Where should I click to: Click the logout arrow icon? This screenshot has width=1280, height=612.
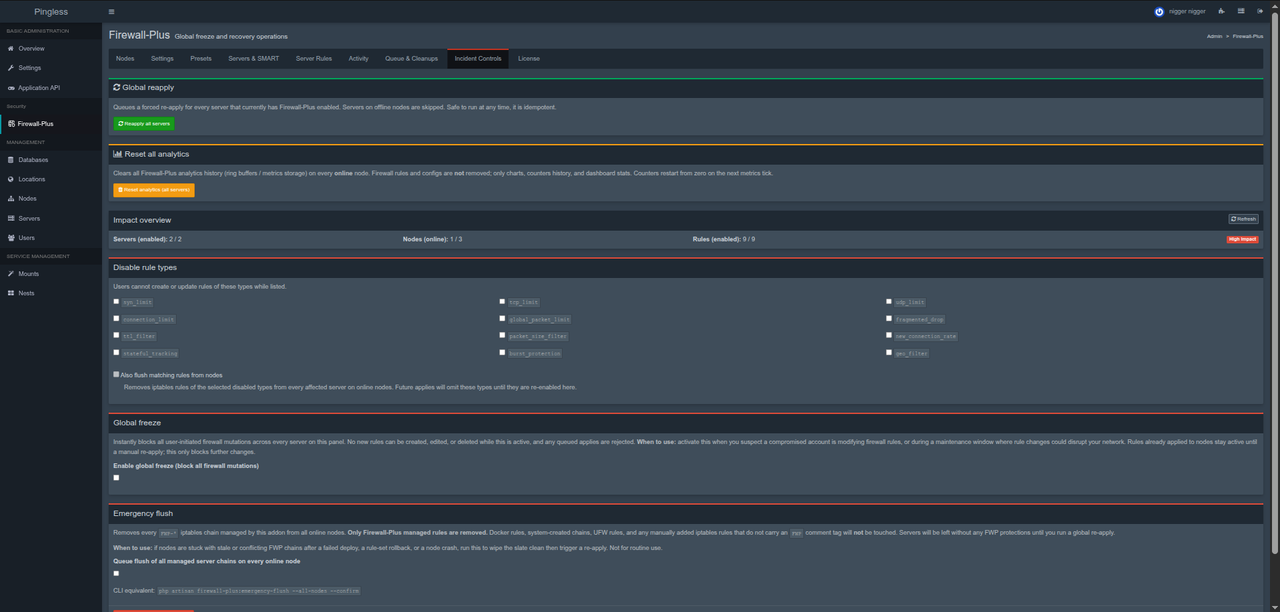[1260, 12]
